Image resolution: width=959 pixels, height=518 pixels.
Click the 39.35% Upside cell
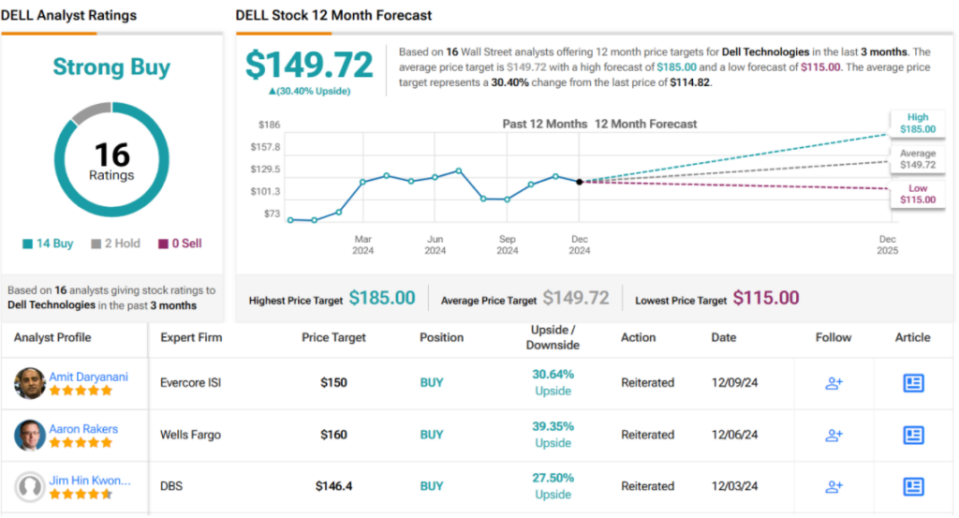553,435
